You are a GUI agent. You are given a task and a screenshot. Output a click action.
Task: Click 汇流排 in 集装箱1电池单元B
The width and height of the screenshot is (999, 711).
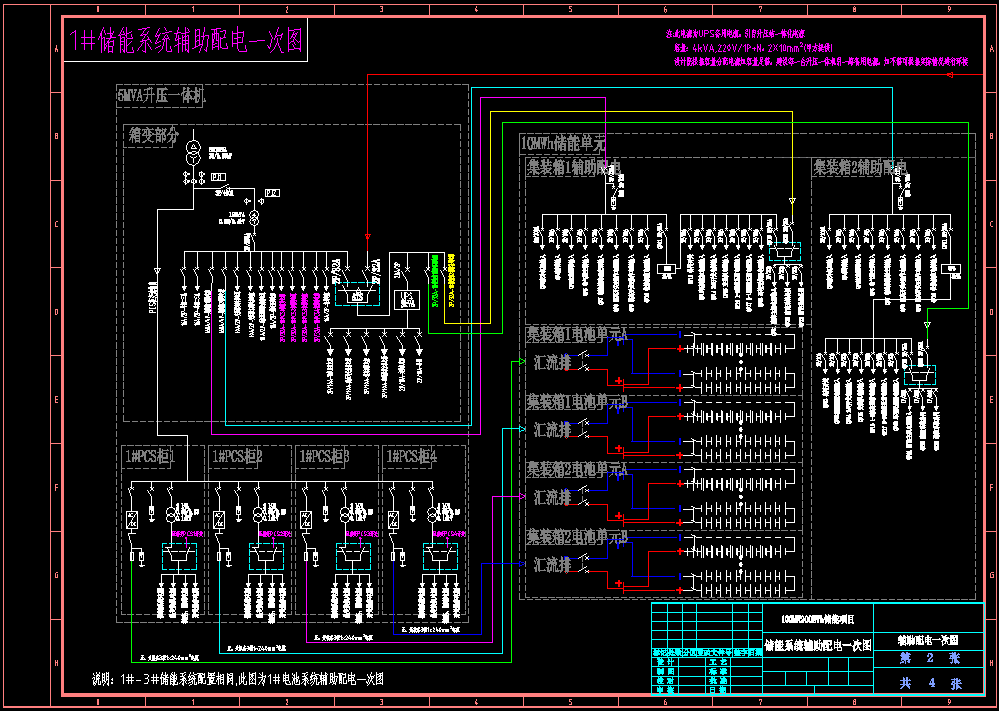pos(552,429)
